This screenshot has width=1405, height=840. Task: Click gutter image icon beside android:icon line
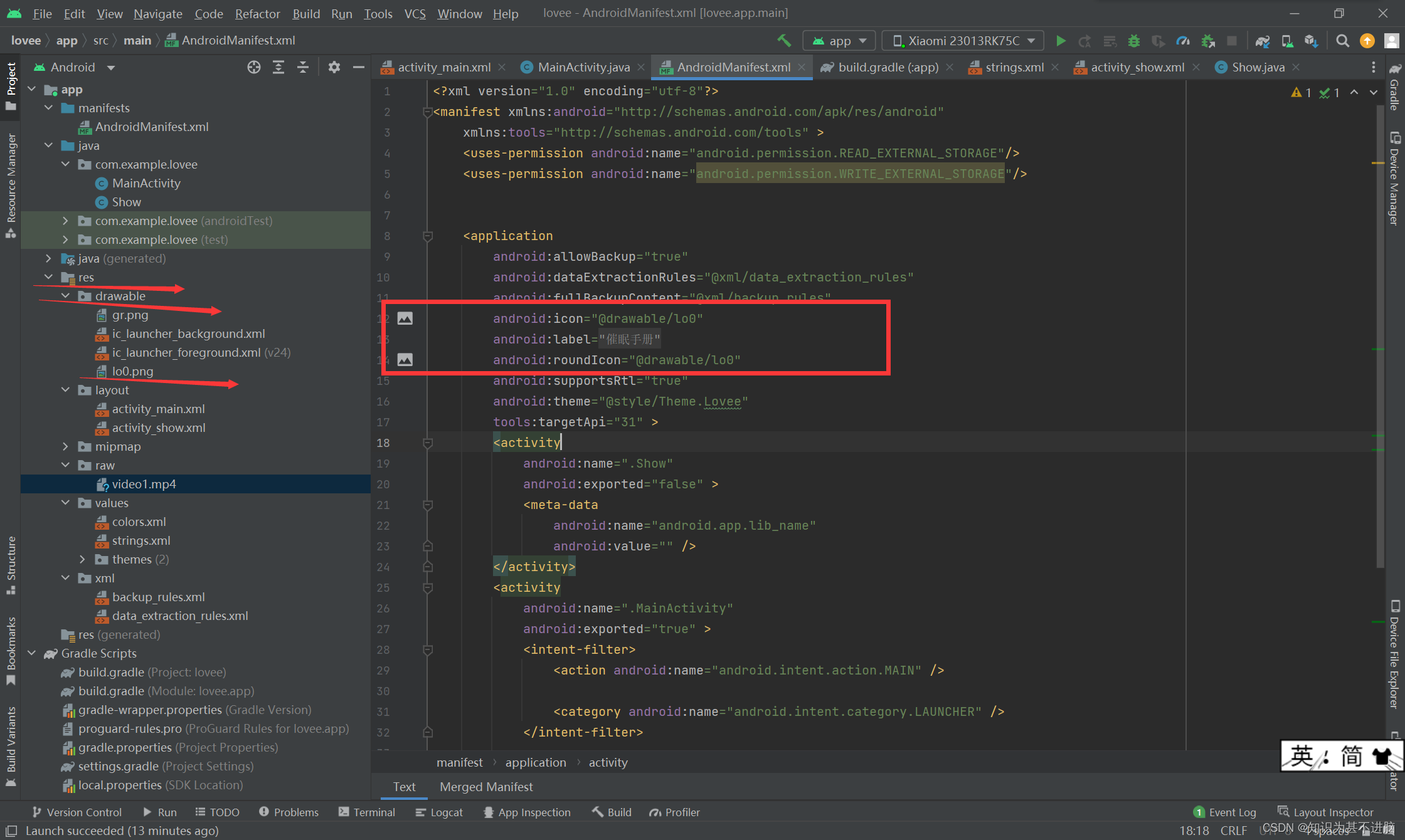[405, 318]
